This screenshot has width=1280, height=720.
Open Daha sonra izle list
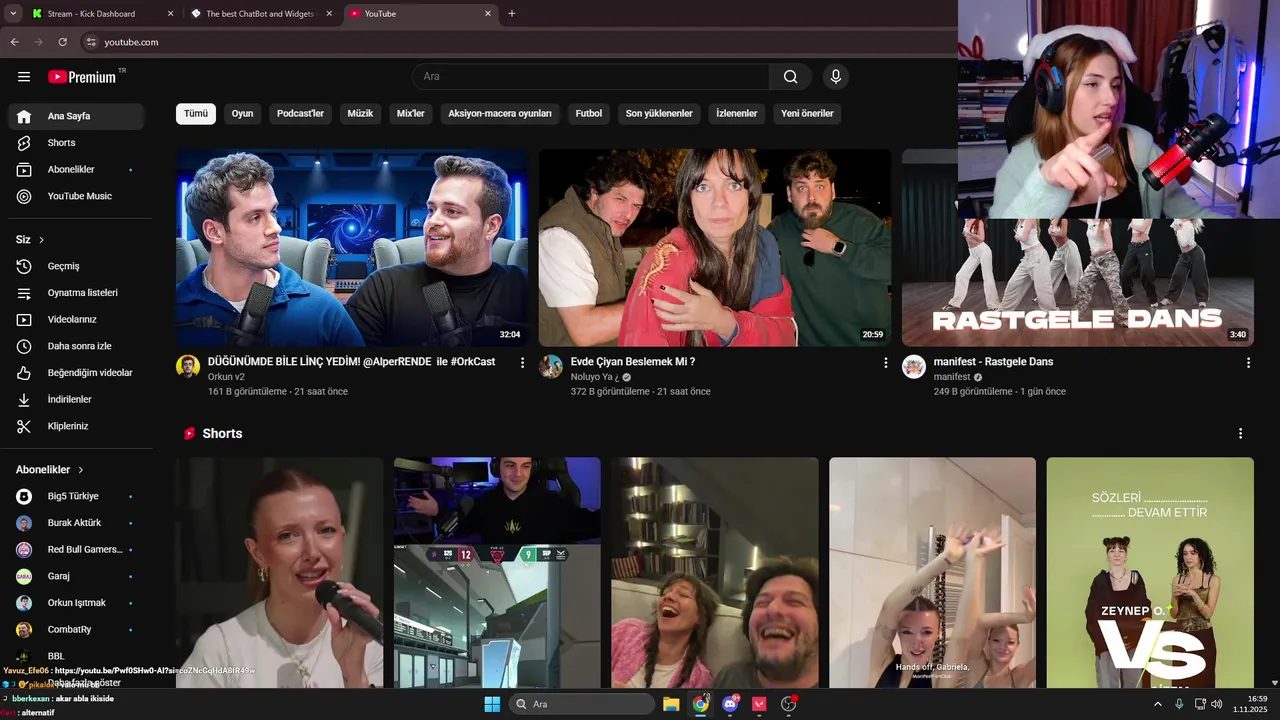click(x=76, y=346)
